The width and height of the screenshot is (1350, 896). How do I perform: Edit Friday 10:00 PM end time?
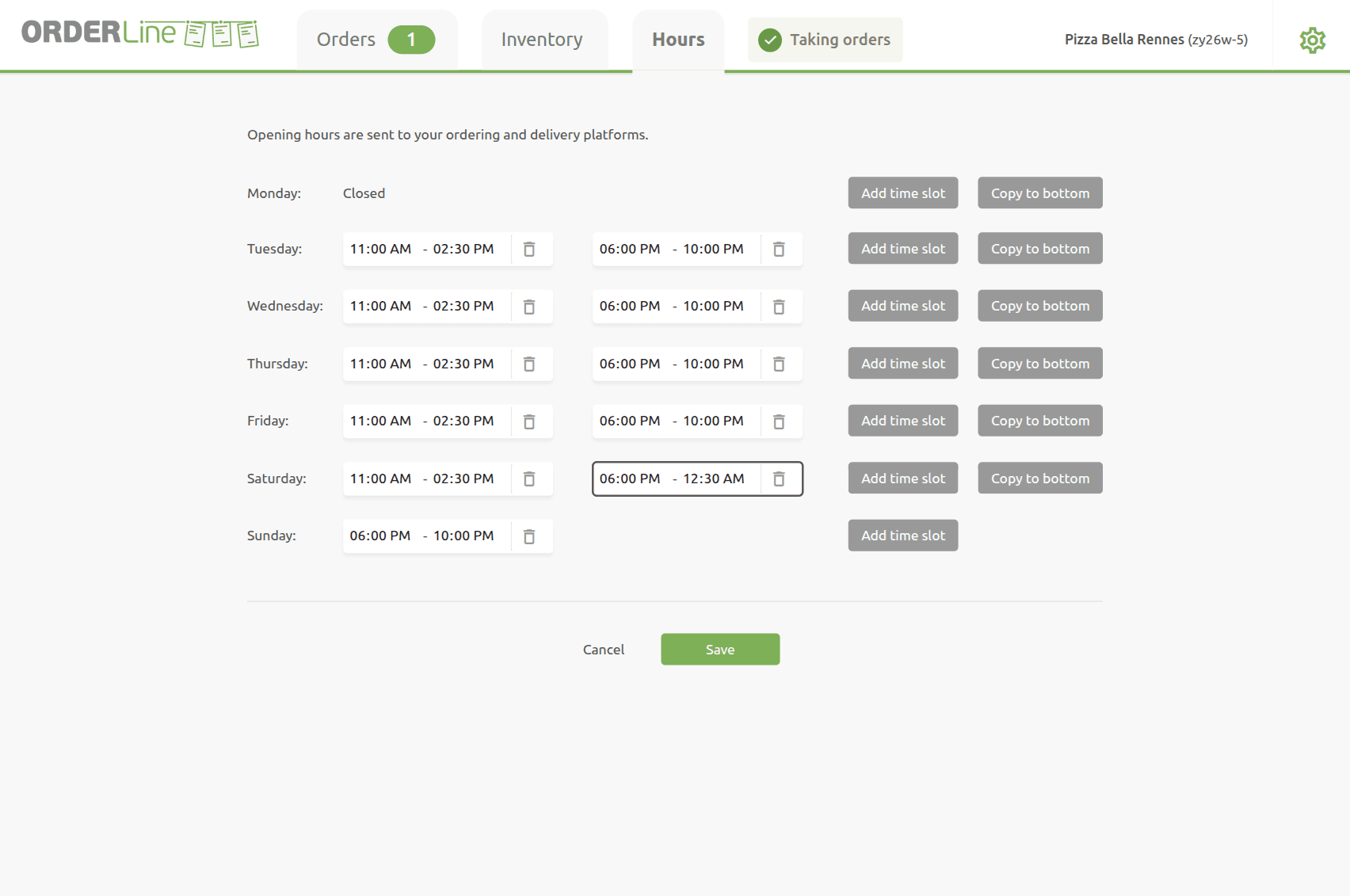point(713,421)
